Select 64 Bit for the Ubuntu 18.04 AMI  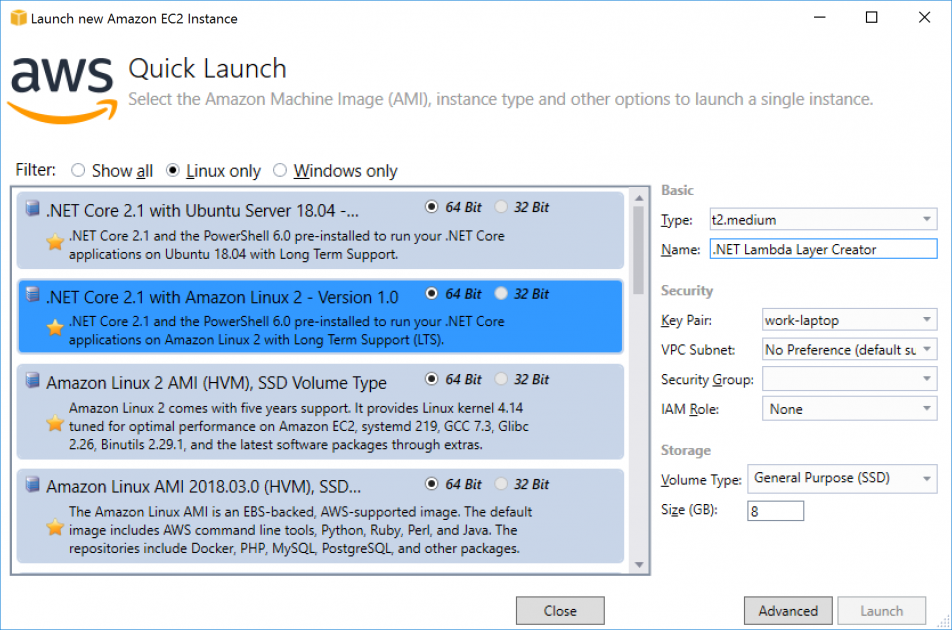pos(429,207)
